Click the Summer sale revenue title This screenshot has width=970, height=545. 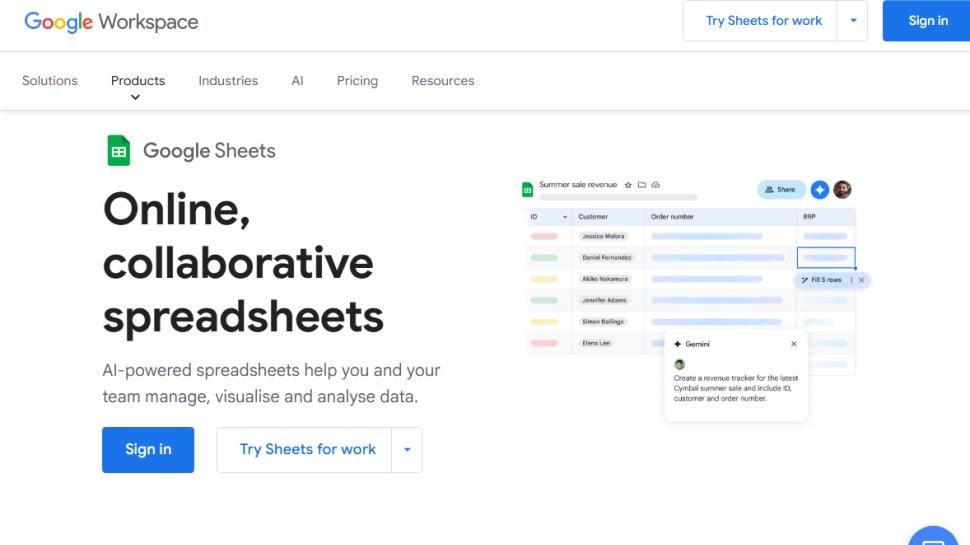tap(578, 184)
